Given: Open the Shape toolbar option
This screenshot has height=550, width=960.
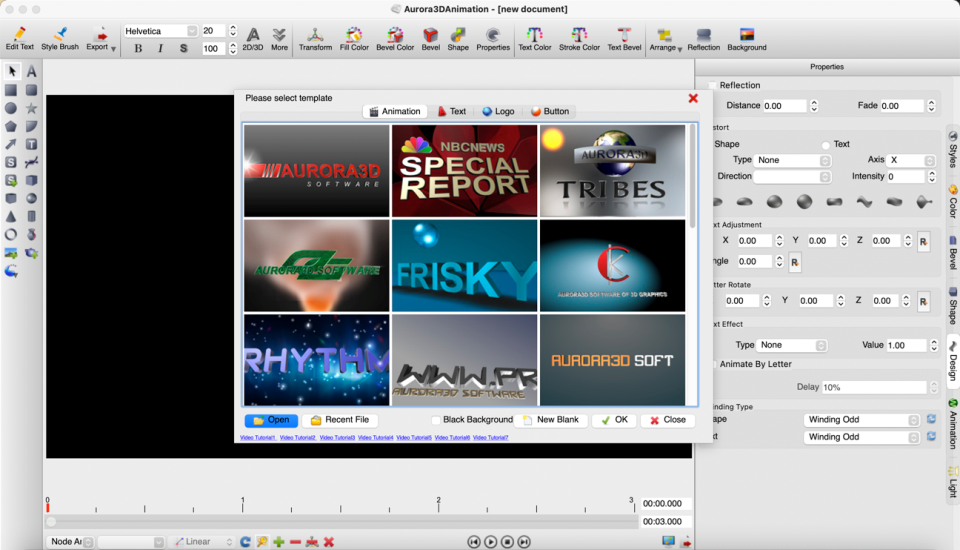Looking at the screenshot, I should pyautogui.click(x=457, y=39).
